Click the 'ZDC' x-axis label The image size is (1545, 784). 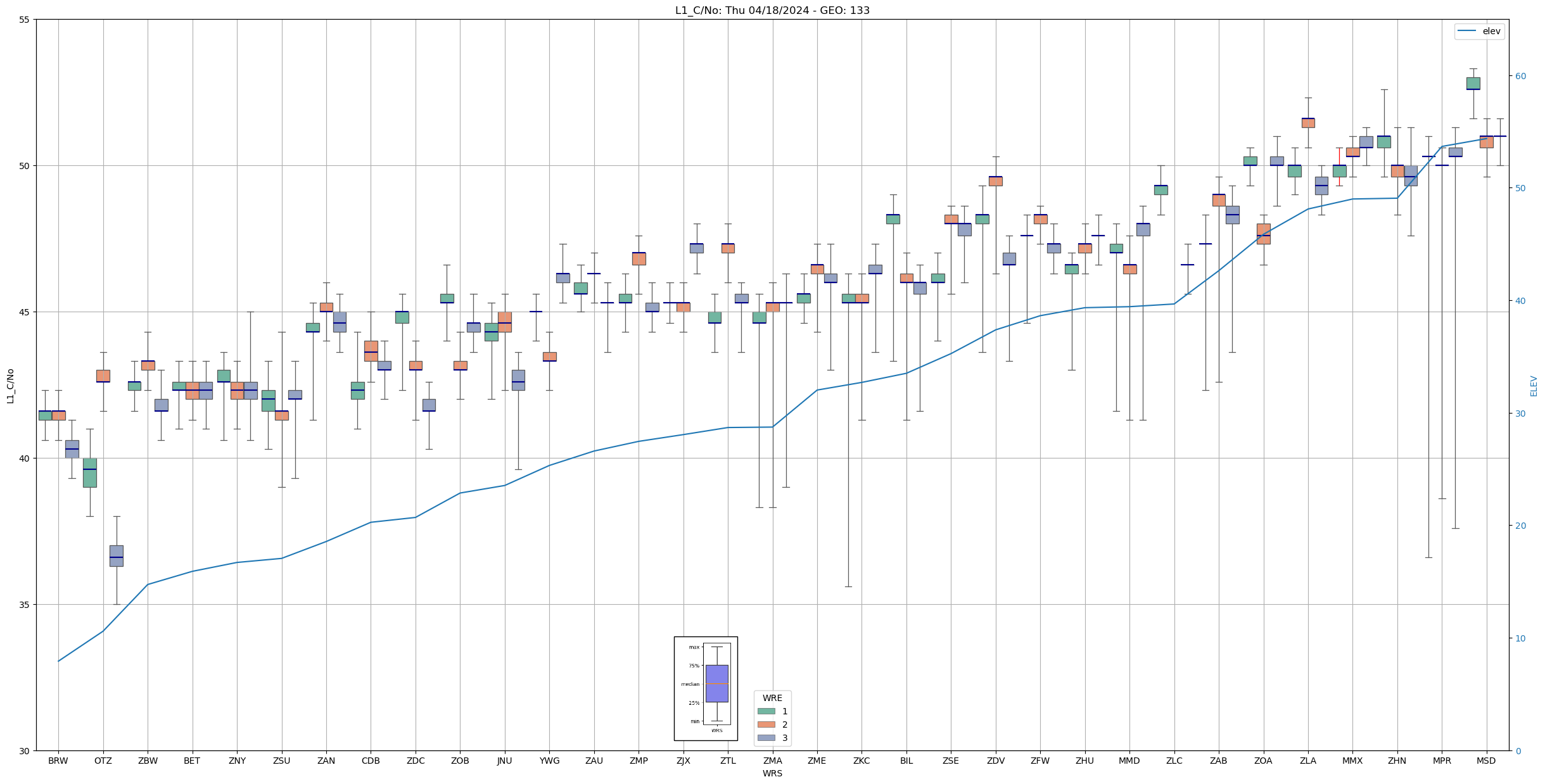click(x=416, y=761)
